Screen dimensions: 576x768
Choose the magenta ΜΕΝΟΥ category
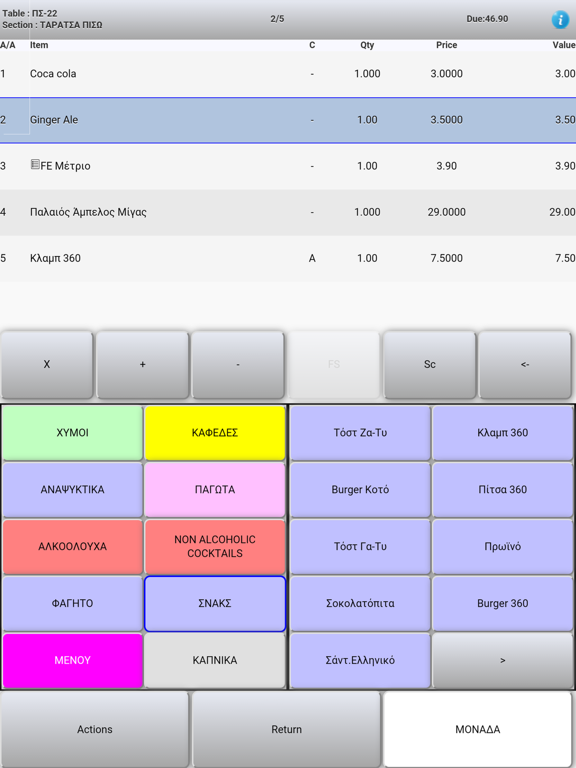pos(72,660)
